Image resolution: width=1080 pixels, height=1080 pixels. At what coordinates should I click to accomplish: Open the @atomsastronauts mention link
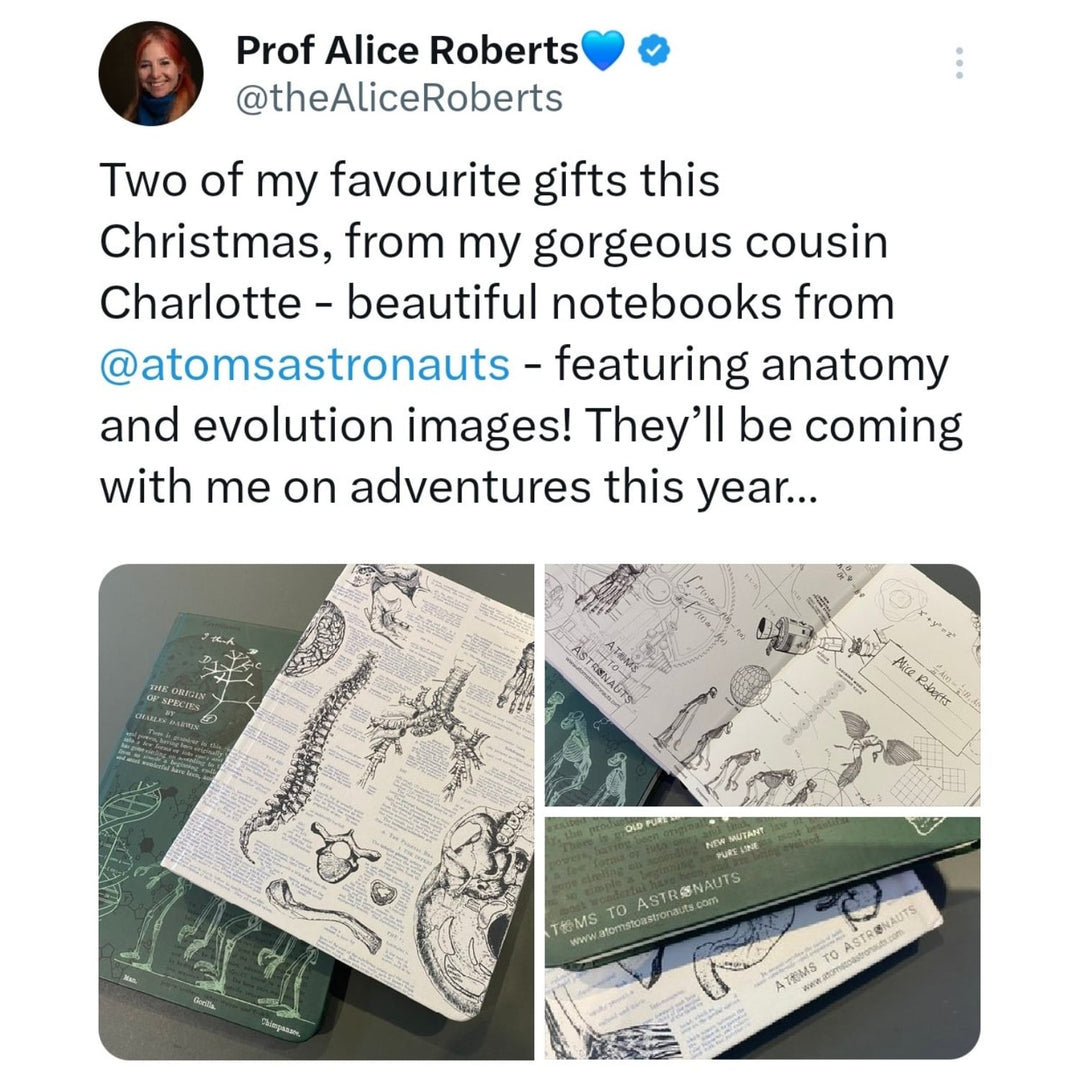pos(305,364)
